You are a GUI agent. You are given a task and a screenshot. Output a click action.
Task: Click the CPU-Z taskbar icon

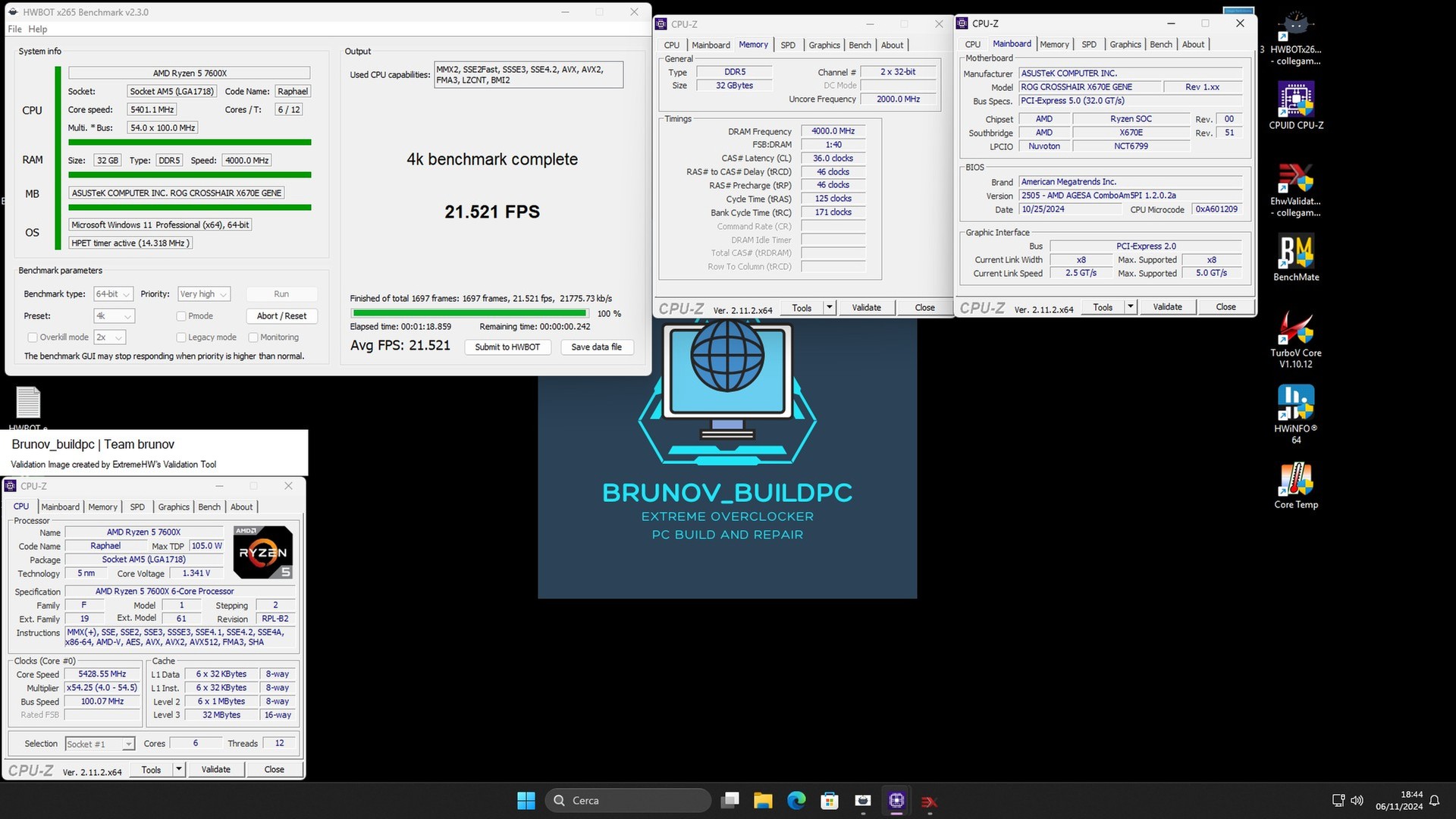[x=896, y=800]
